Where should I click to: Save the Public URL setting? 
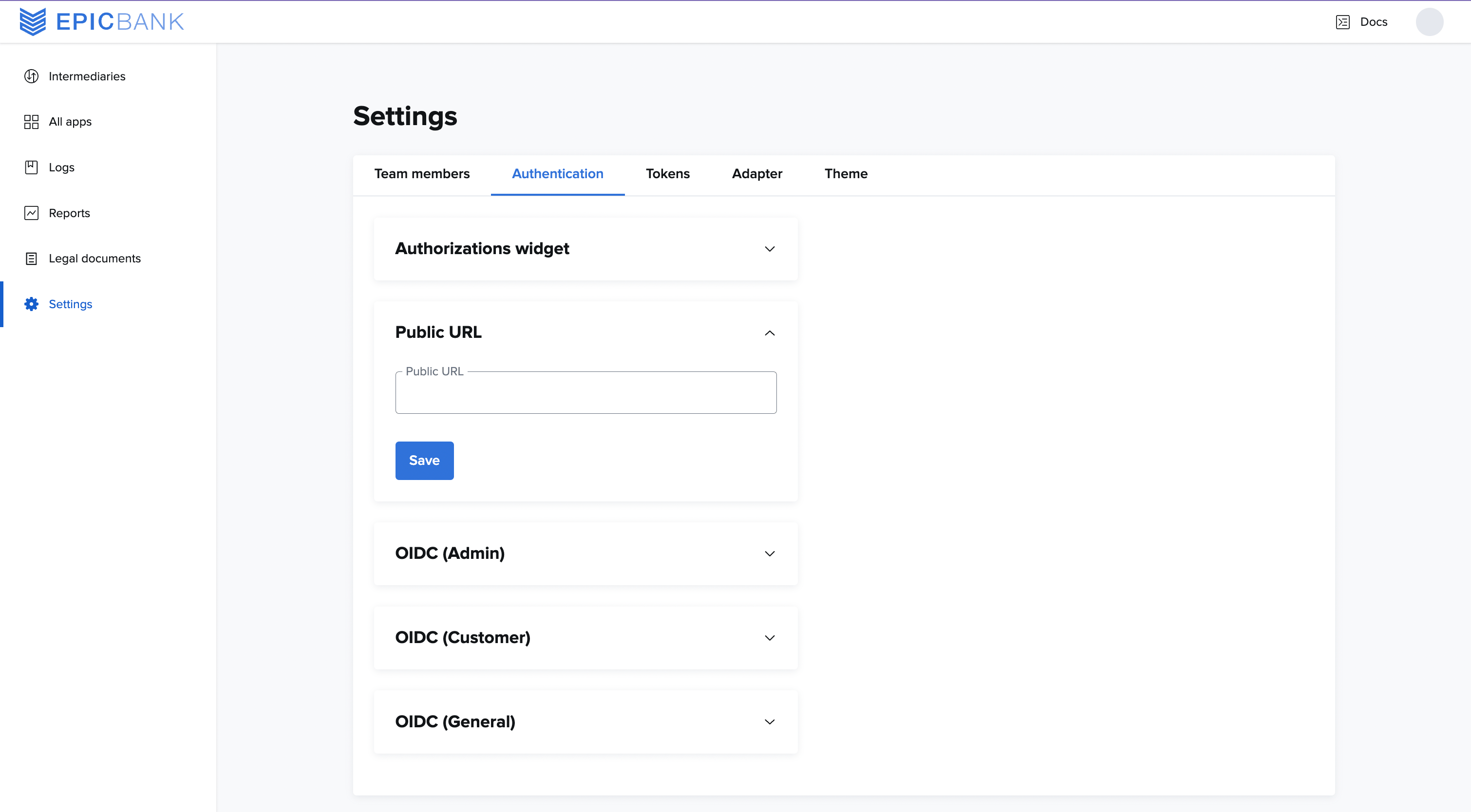424,461
